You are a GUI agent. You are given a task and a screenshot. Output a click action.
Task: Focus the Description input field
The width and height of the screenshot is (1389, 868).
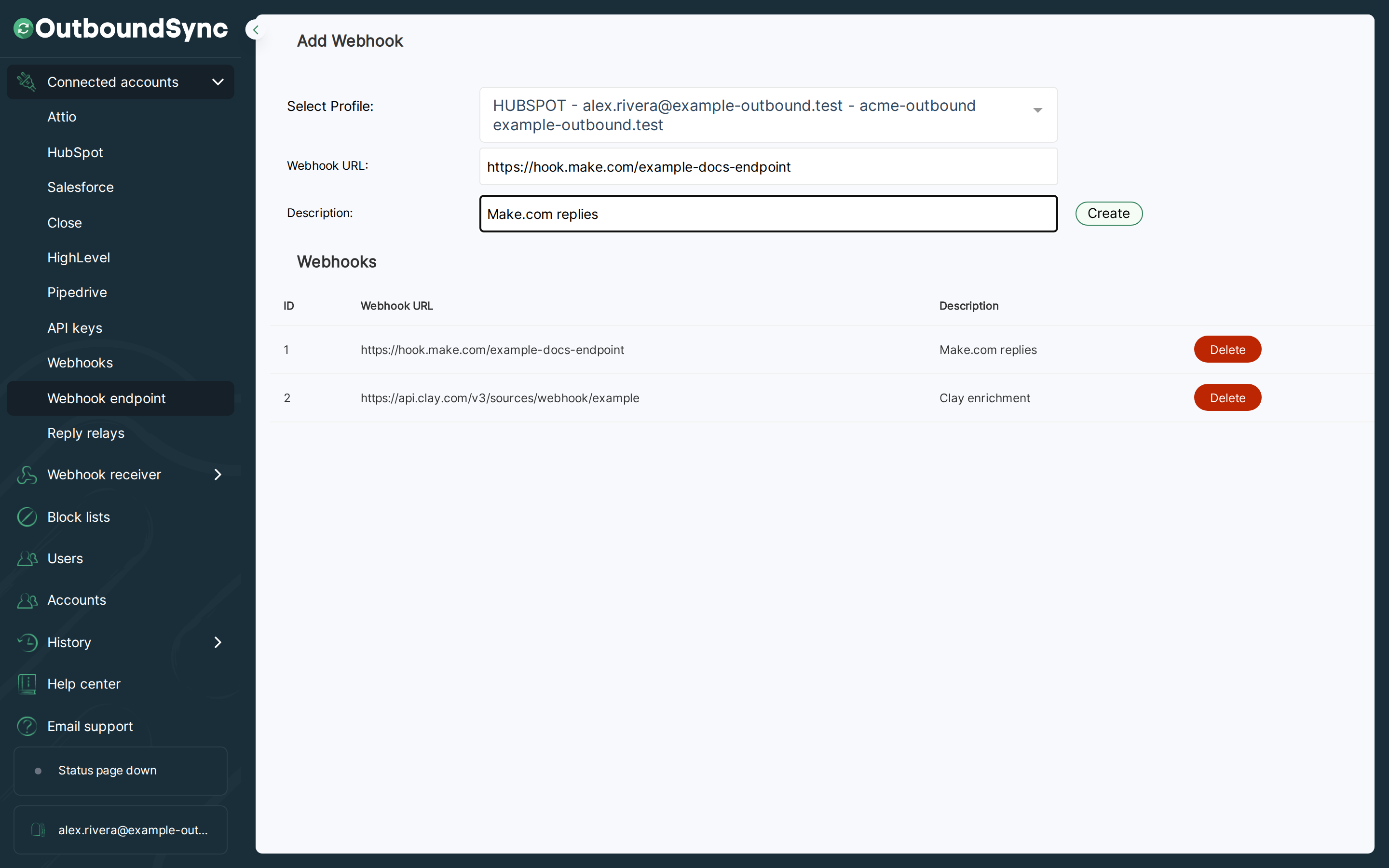pyautogui.click(x=768, y=214)
